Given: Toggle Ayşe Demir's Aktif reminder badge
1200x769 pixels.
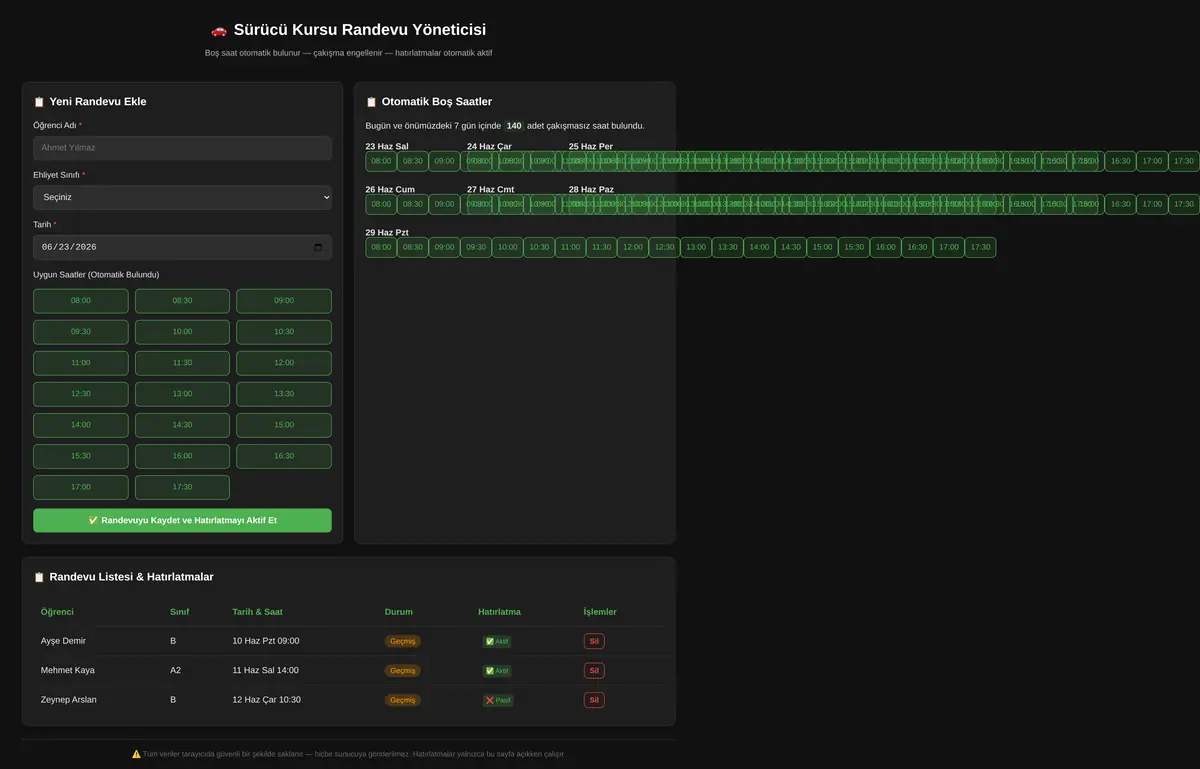Looking at the screenshot, I should [497, 642].
